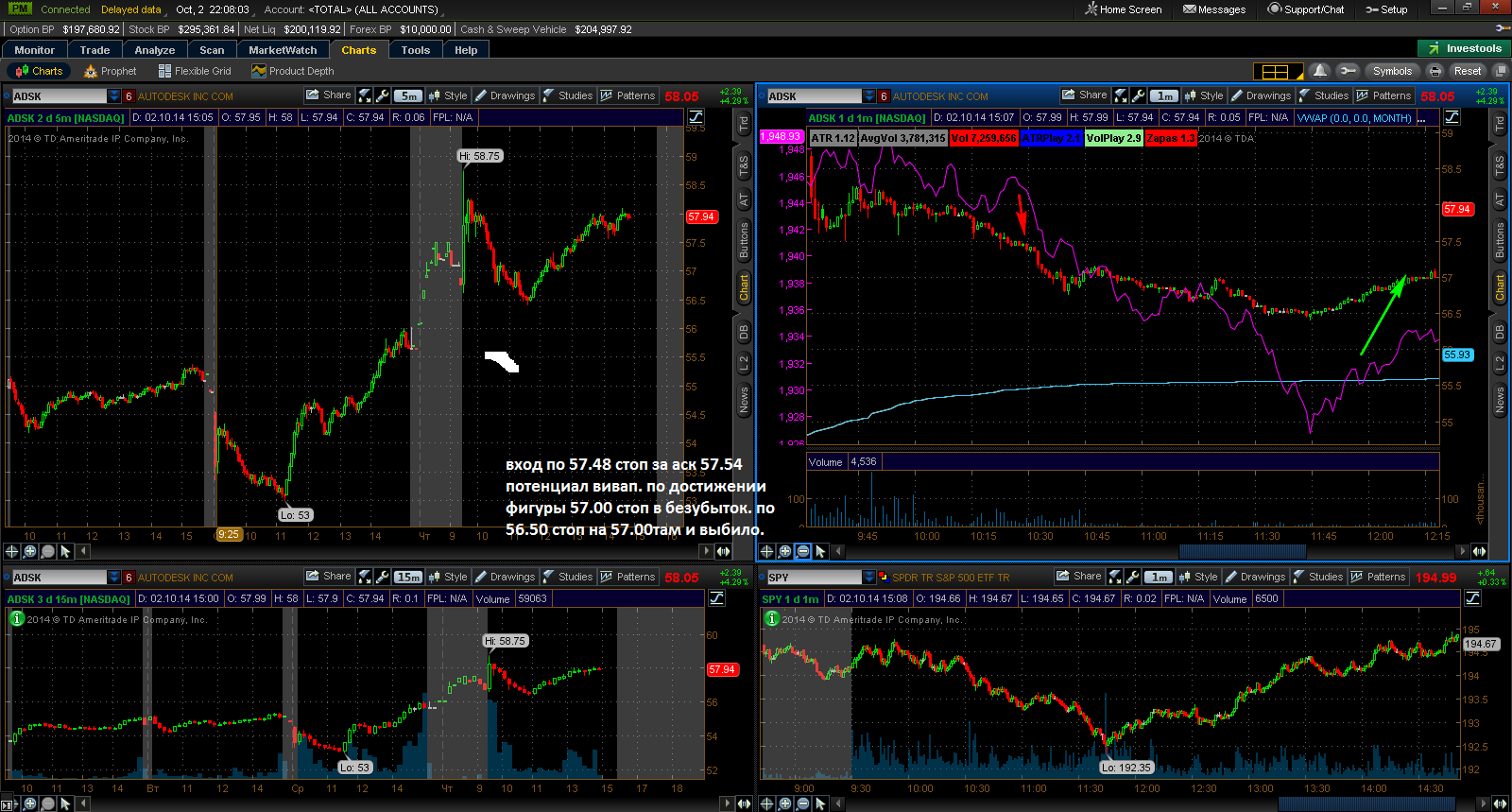Open Patterns menu in the ADSK 5m chart
Image resolution: width=1512 pixels, height=812 pixels.
coord(628,95)
